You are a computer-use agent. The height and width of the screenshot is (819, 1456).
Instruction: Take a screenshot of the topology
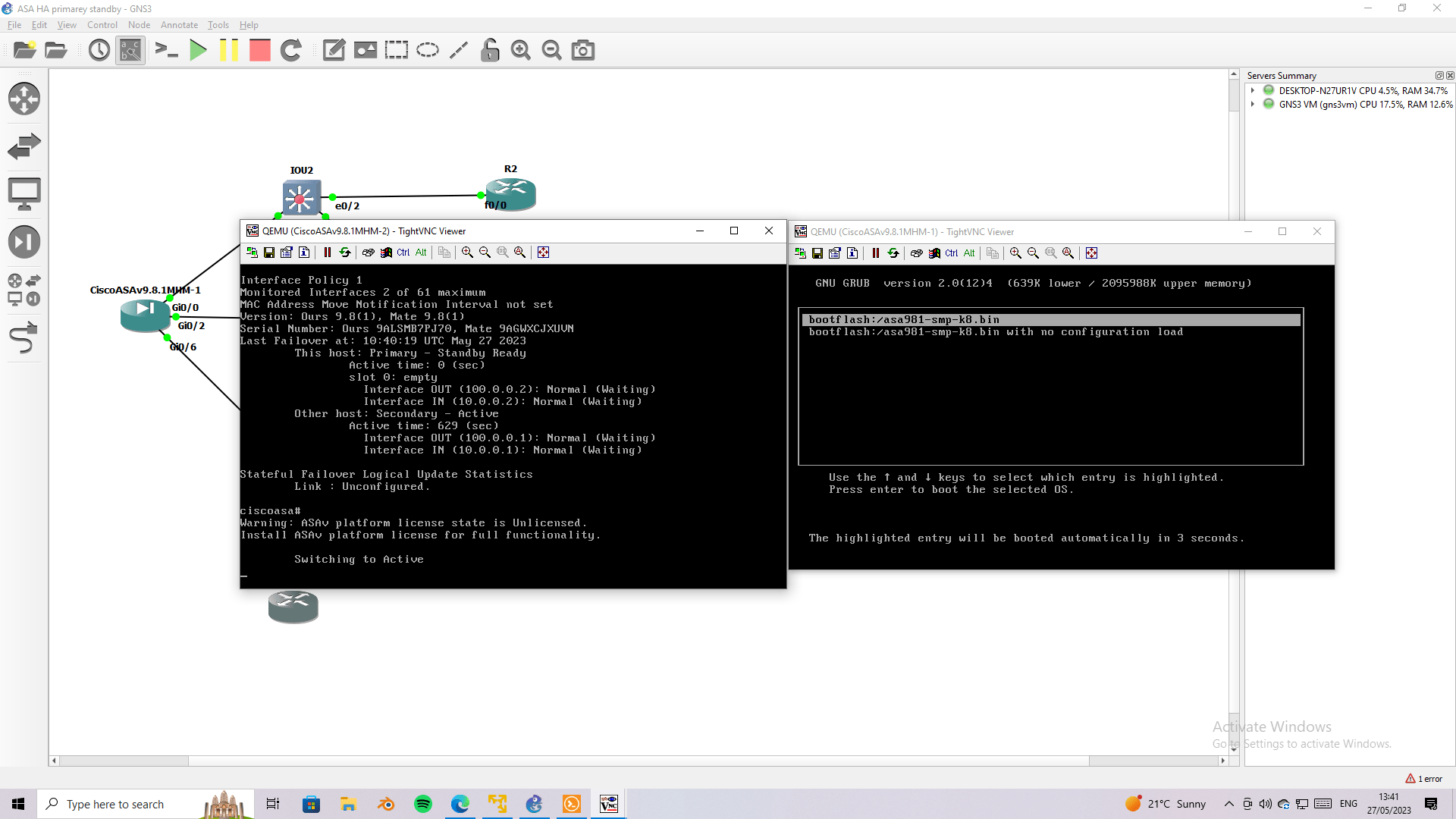point(582,50)
